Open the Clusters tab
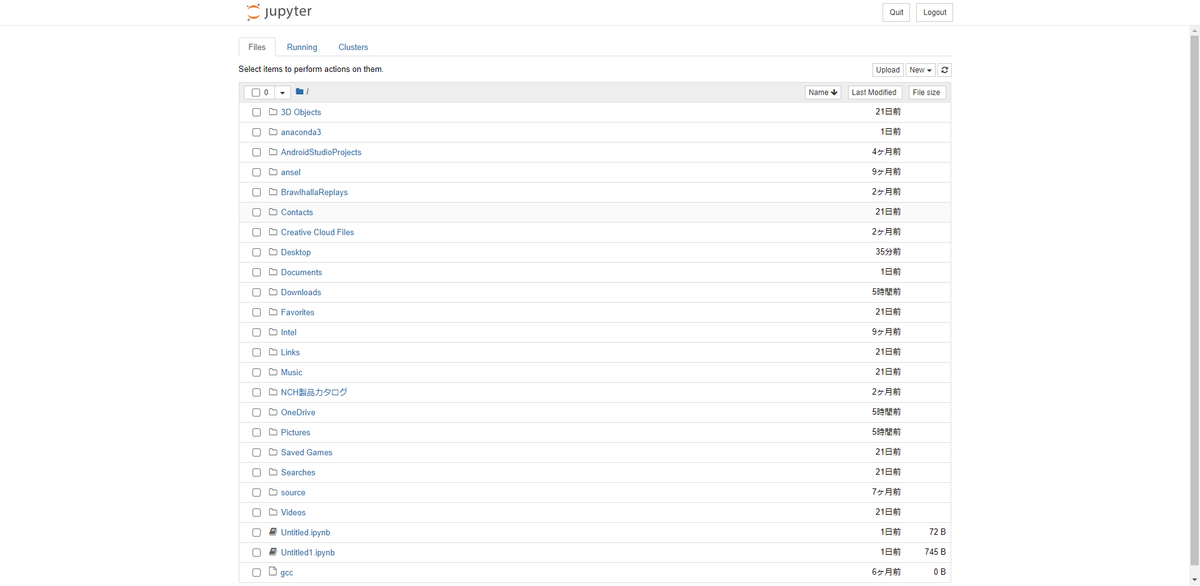 coord(353,47)
